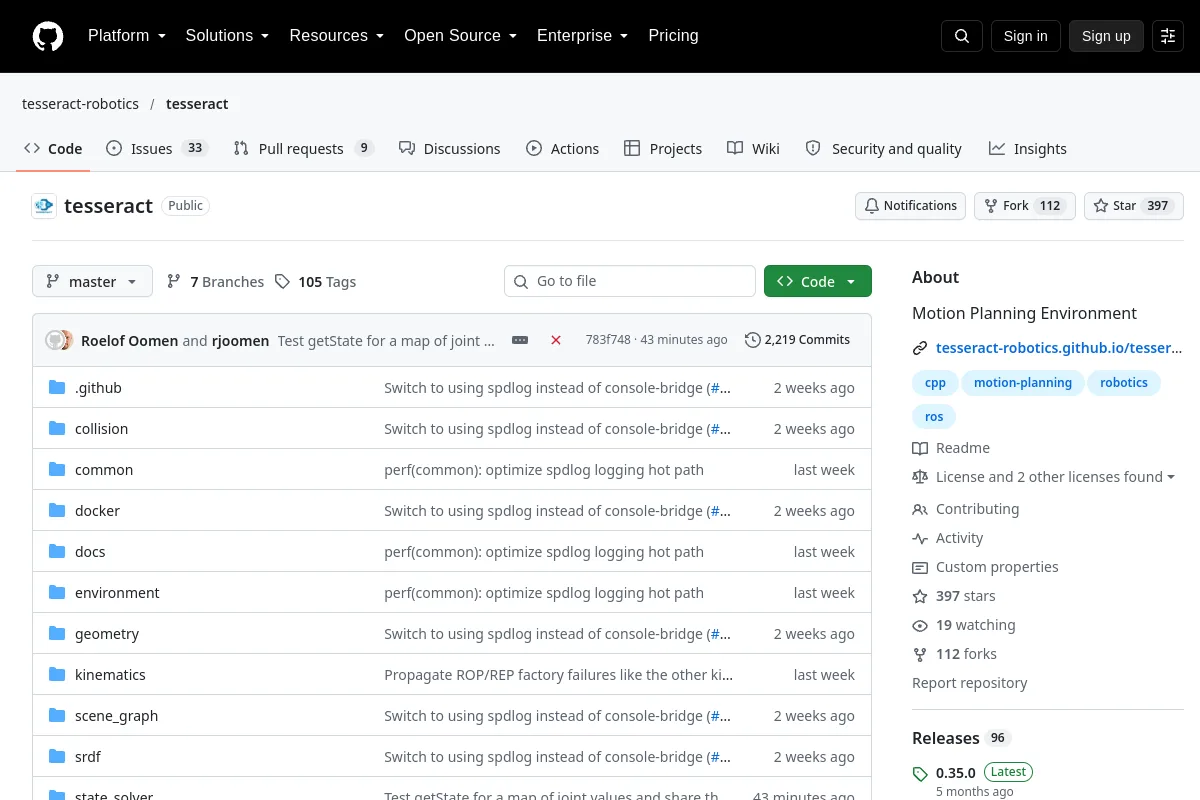Open the Pull requests tab
Viewport: 1200px width, 800px height.
(x=303, y=149)
